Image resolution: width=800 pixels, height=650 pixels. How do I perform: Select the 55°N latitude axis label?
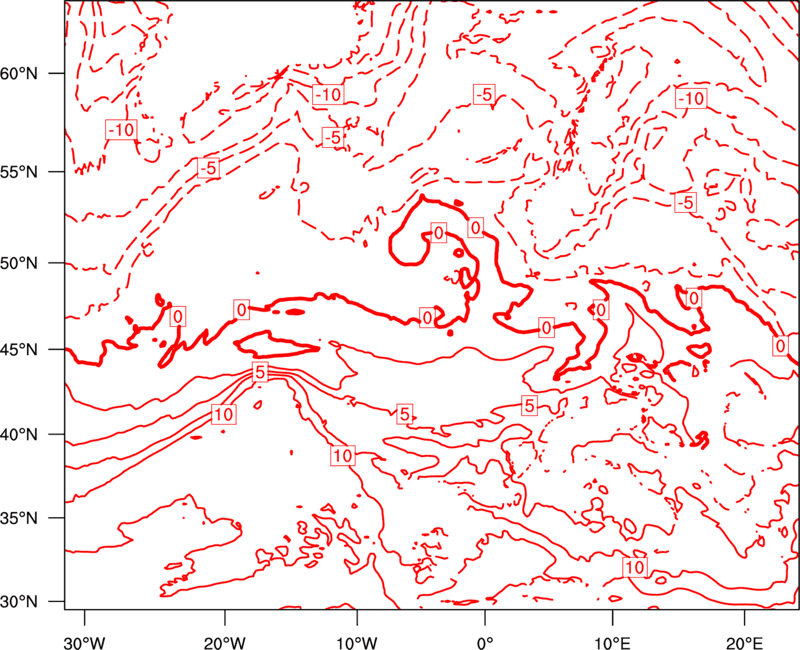(19, 172)
